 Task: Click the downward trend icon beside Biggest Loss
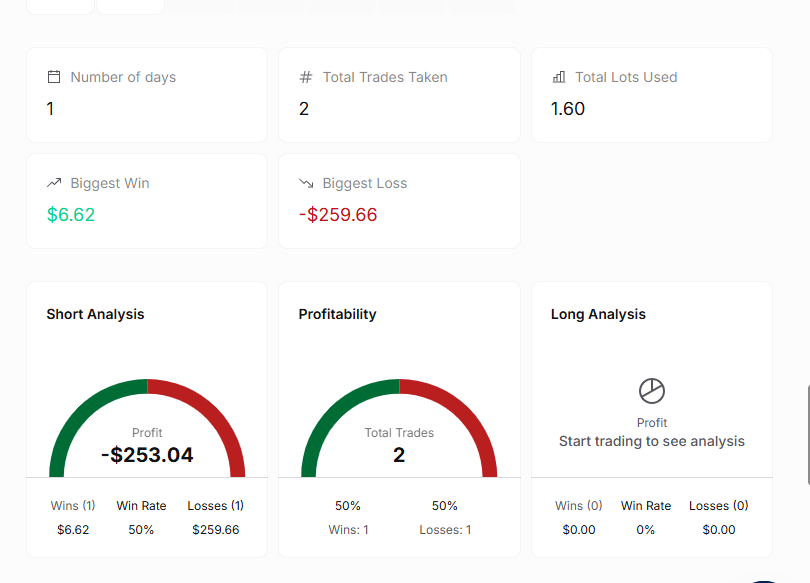[x=306, y=183]
